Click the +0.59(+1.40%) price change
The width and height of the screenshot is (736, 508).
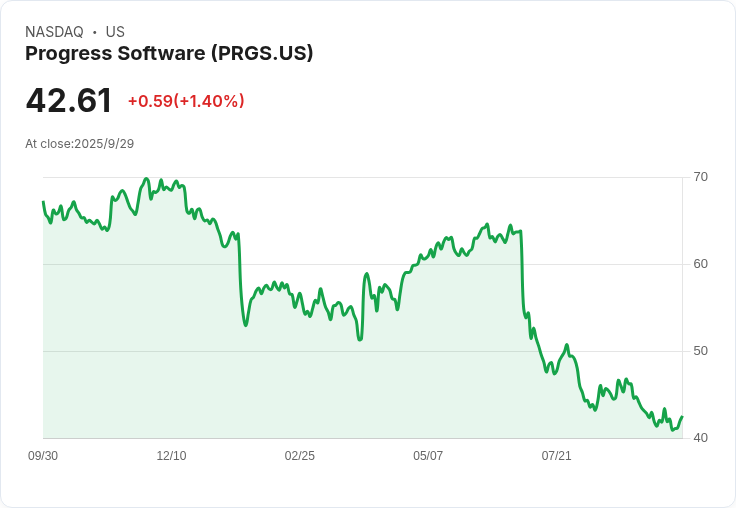pyautogui.click(x=186, y=101)
